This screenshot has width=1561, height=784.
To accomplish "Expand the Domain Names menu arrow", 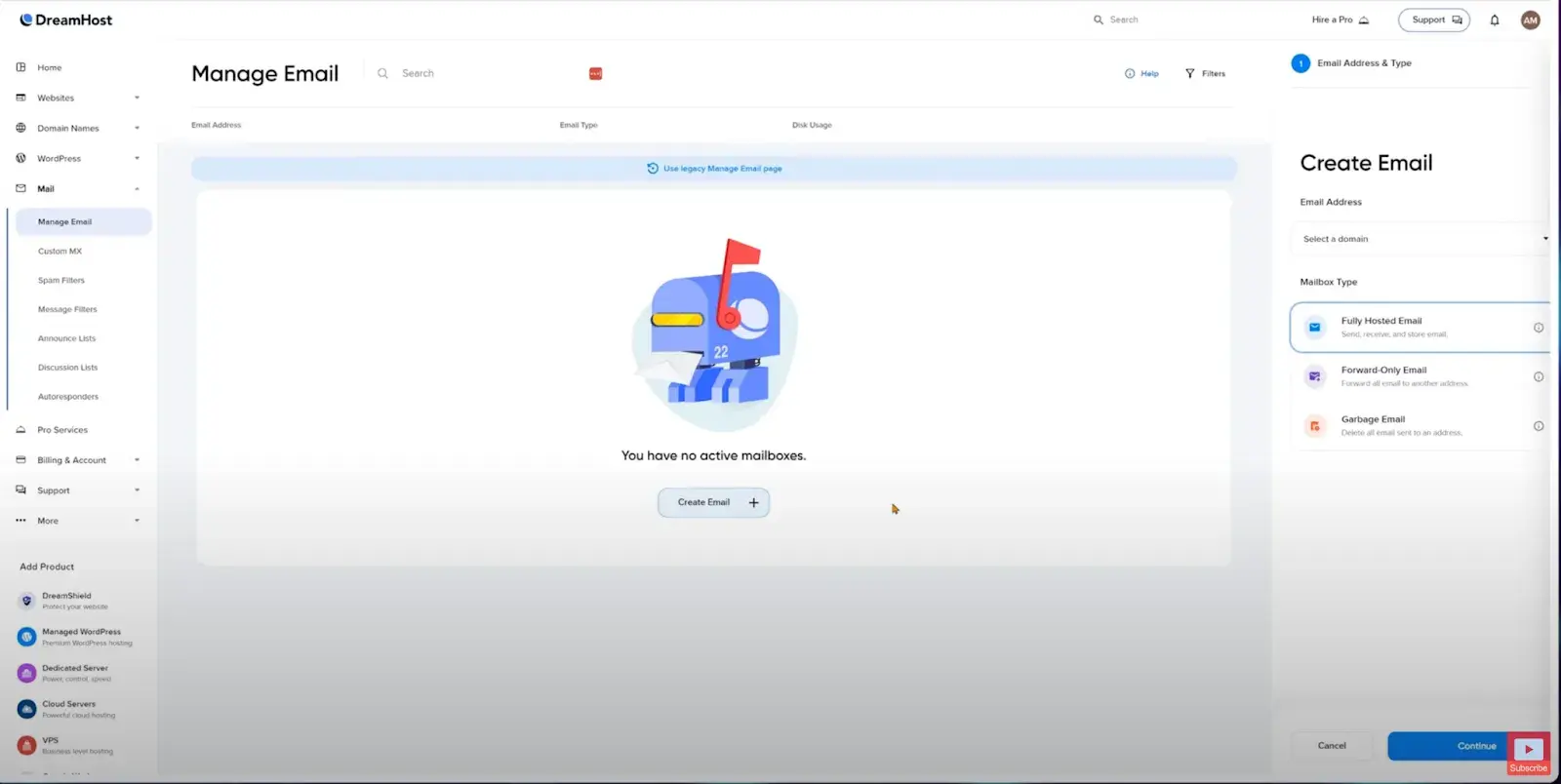I will coord(137,128).
